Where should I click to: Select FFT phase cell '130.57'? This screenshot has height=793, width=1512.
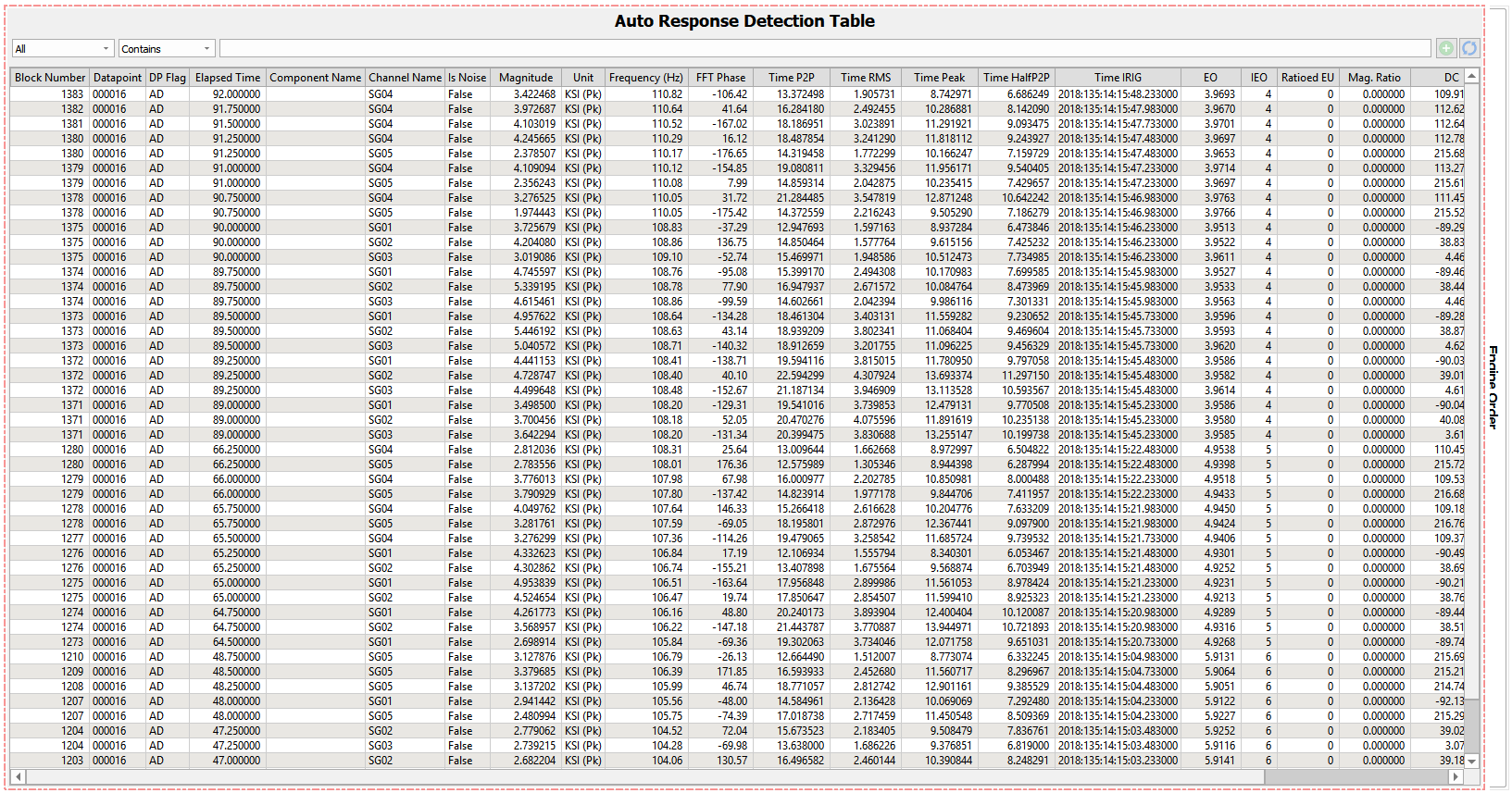(720, 761)
